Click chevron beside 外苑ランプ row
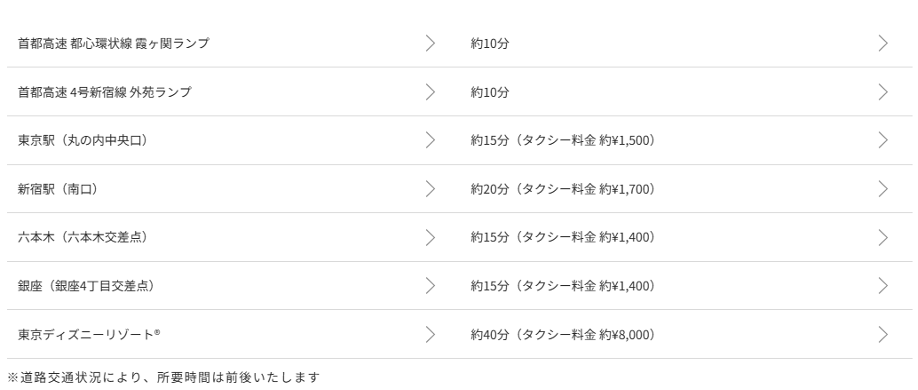The height and width of the screenshot is (390, 918). pyautogui.click(x=430, y=92)
